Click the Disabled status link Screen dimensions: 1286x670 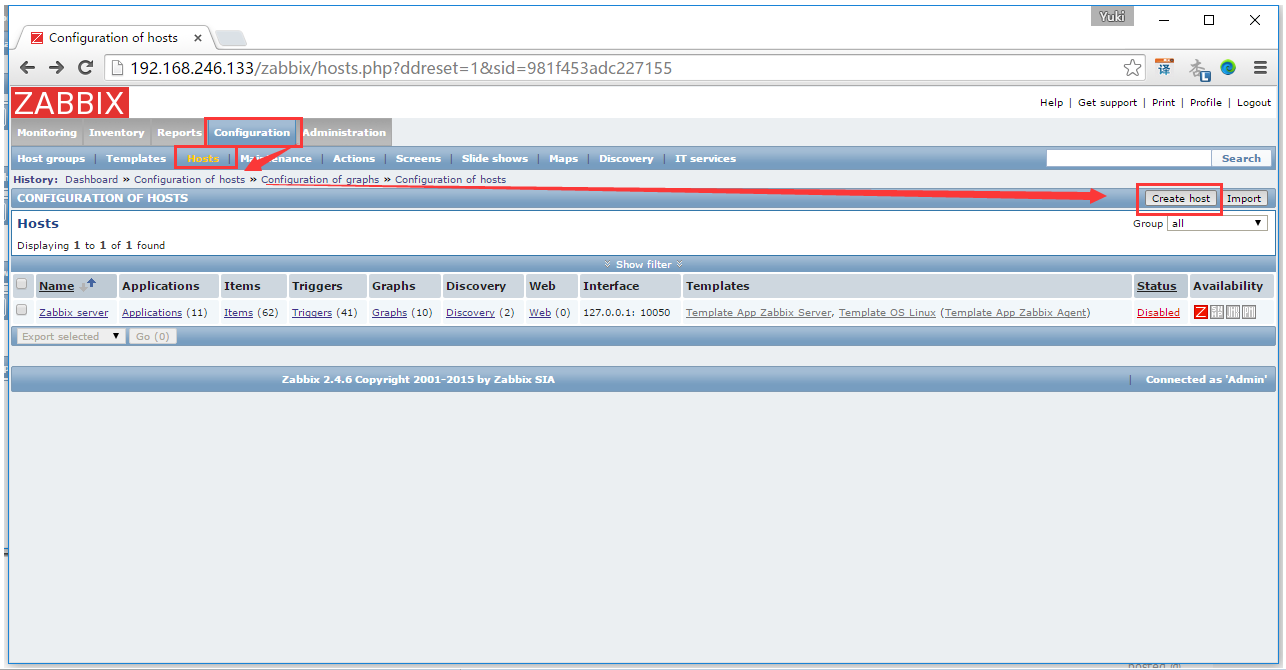click(x=1158, y=313)
